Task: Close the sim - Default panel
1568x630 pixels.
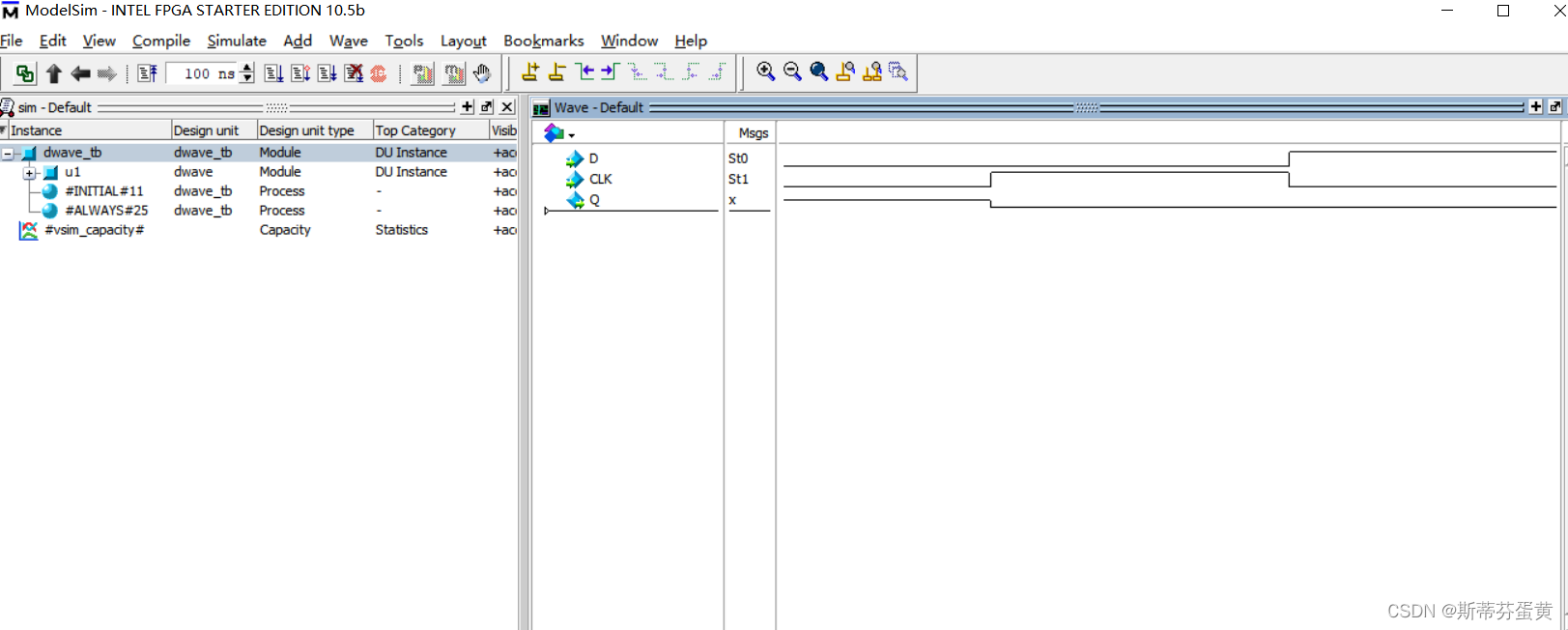Action: click(x=507, y=107)
